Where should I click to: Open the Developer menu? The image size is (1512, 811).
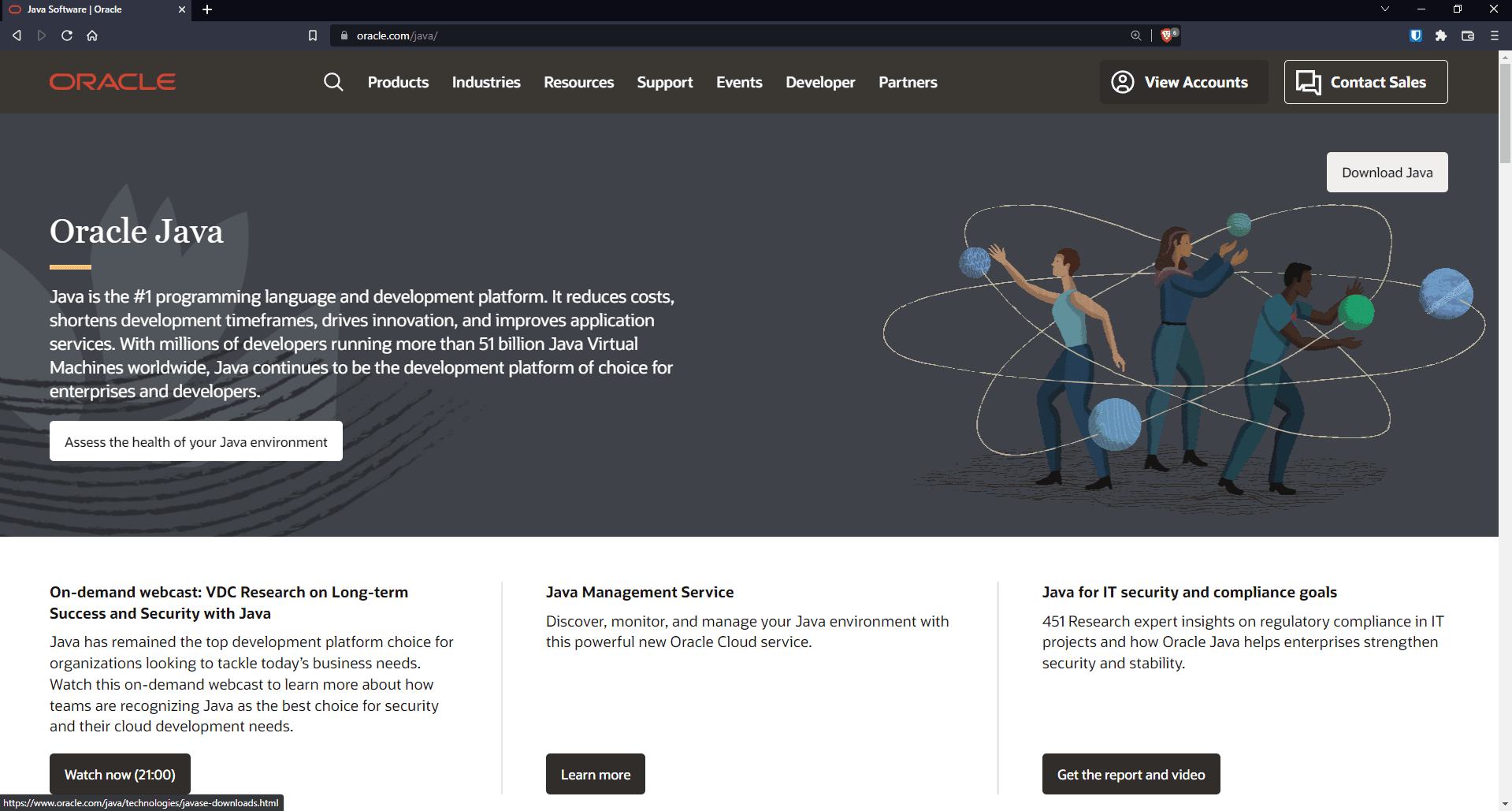coord(820,82)
